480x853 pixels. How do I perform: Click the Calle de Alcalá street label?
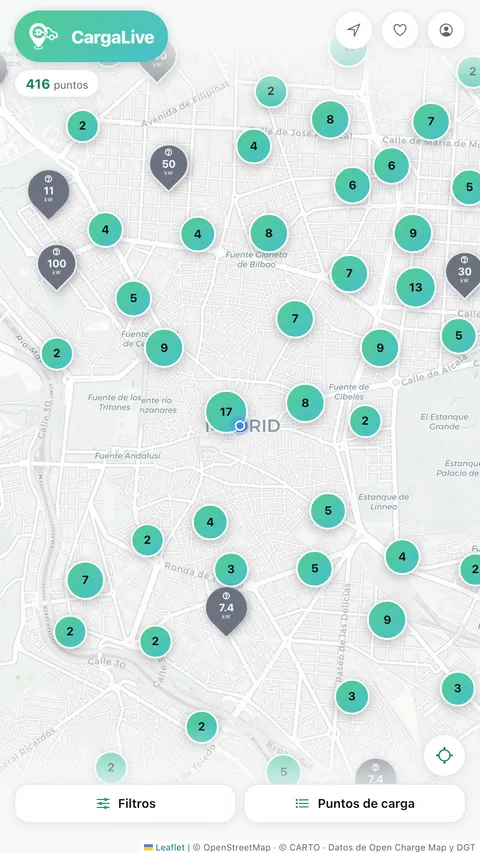coord(434,371)
